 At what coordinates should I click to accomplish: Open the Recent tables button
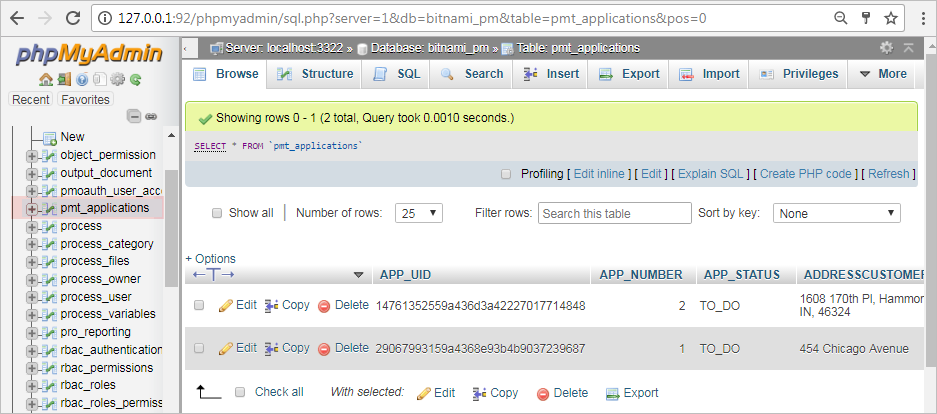31,99
